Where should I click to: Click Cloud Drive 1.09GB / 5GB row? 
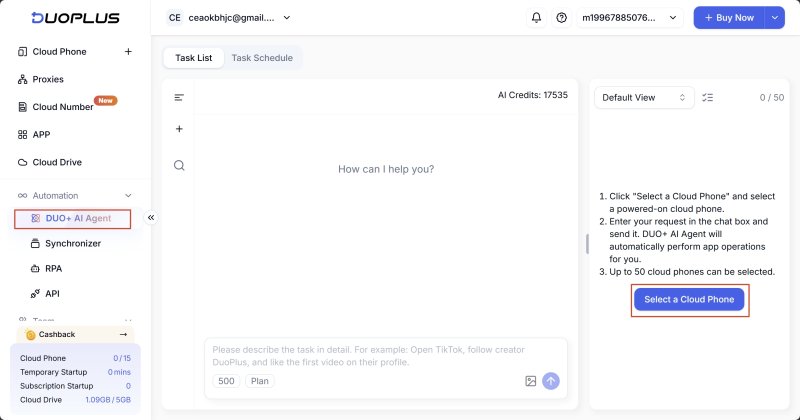pos(75,400)
